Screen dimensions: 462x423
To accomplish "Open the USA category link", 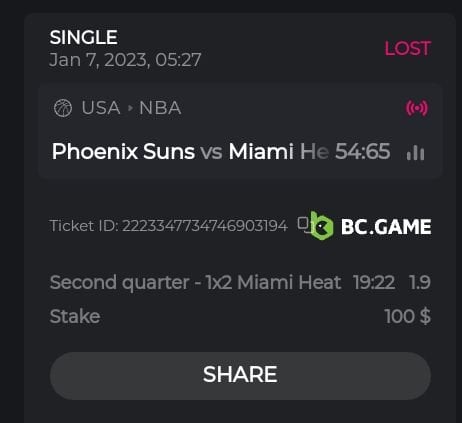I will [101, 108].
